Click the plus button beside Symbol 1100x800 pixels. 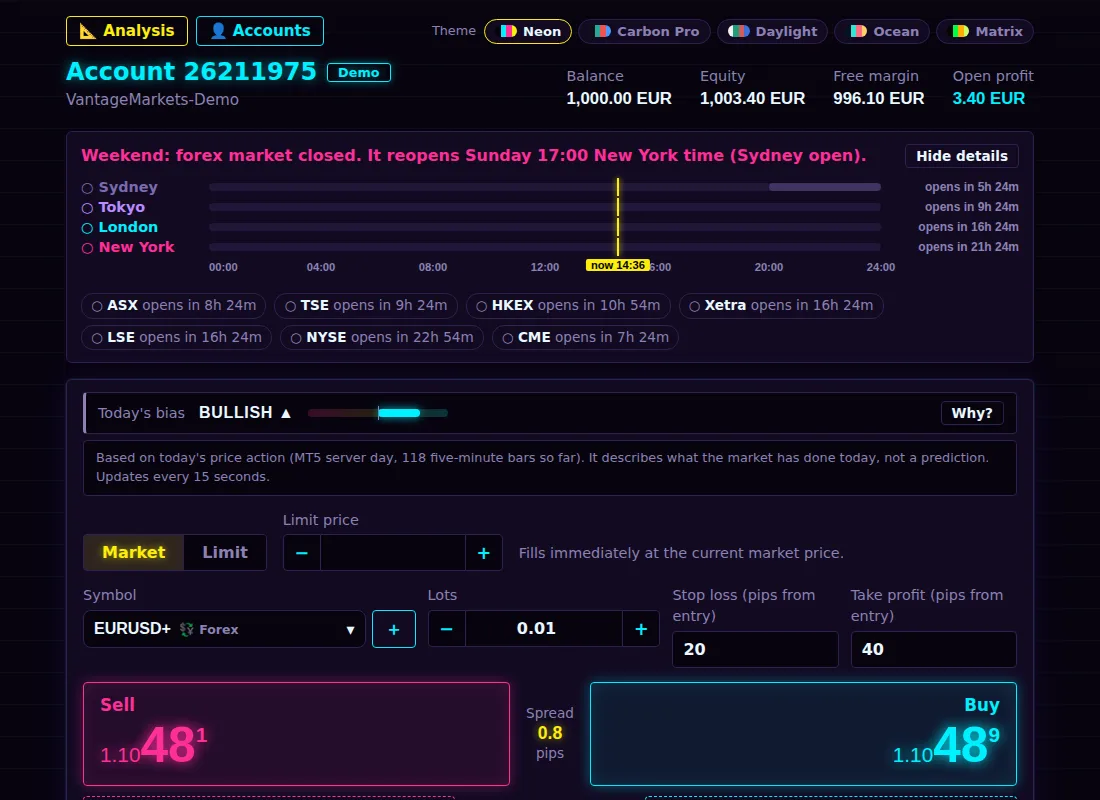(394, 629)
